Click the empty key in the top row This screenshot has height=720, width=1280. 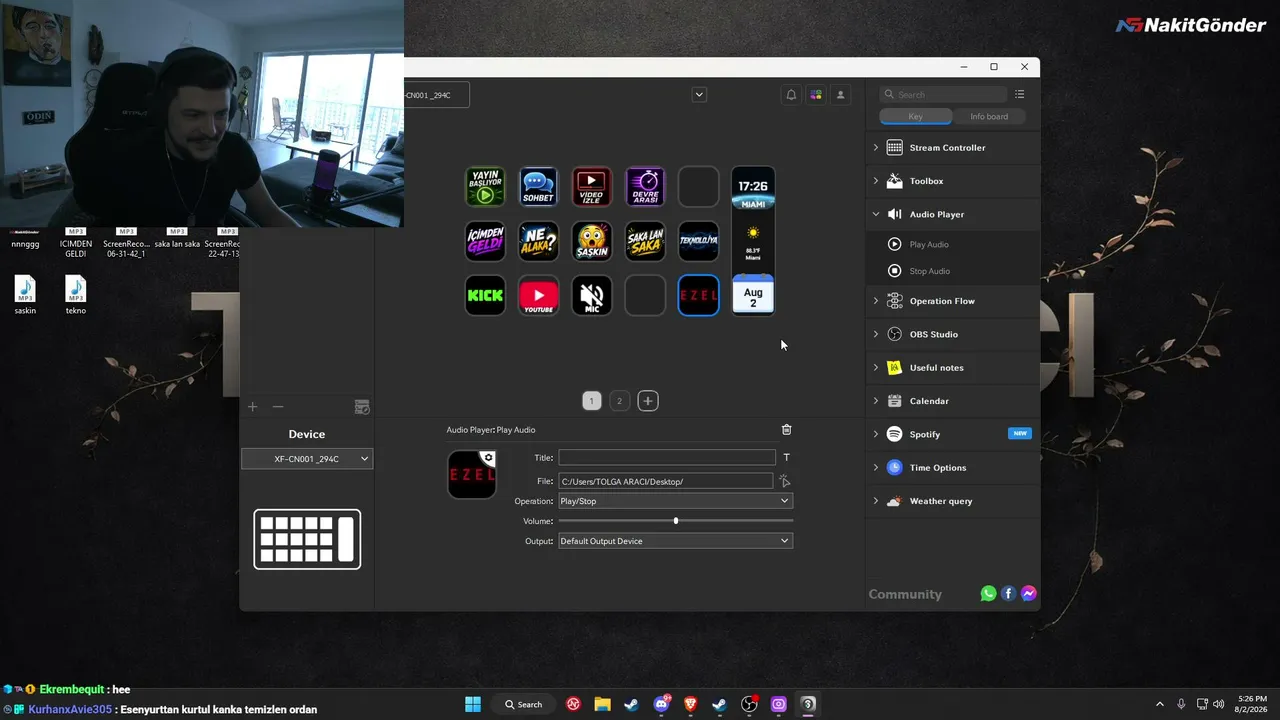pyautogui.click(x=698, y=187)
